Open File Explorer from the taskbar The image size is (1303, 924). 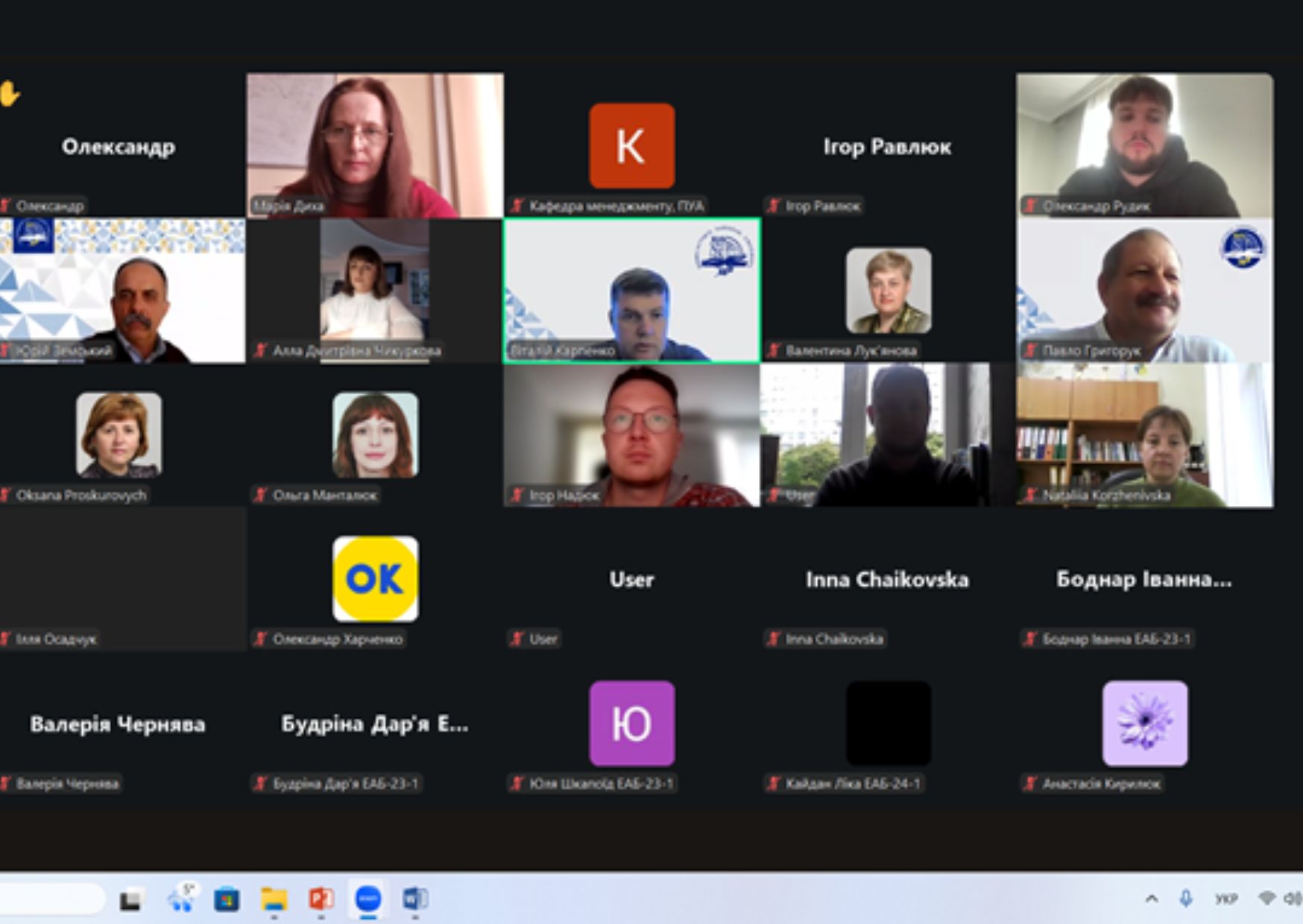274,899
